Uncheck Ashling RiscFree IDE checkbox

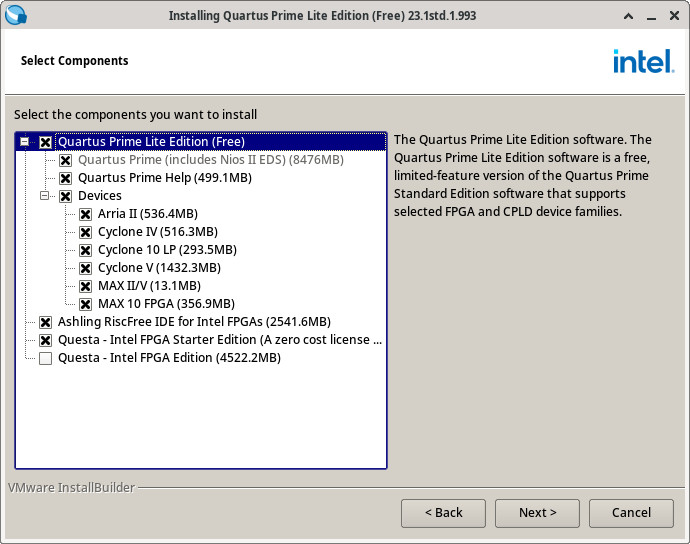point(45,323)
